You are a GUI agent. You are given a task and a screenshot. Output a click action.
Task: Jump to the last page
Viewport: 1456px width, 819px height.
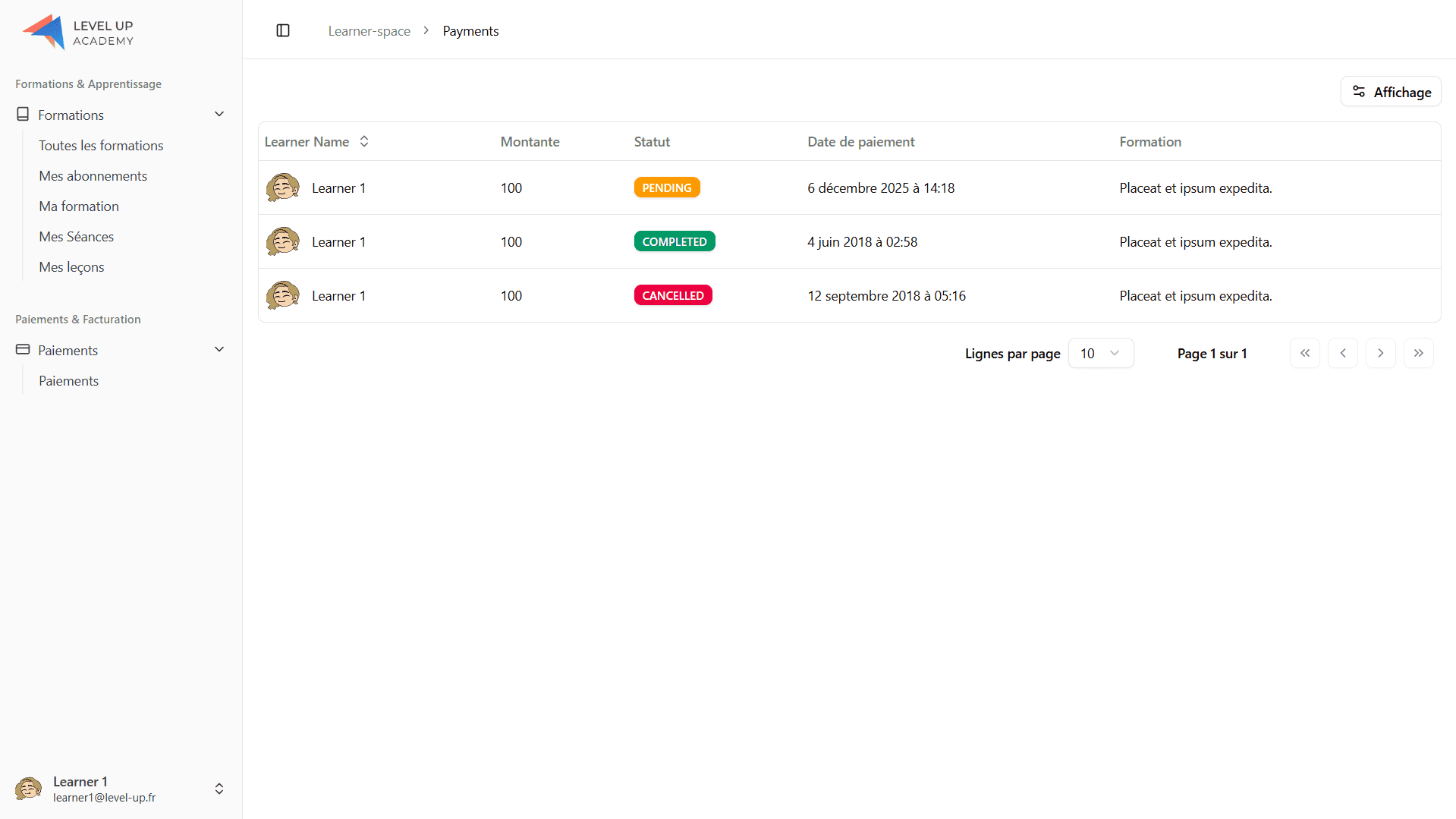(1419, 353)
